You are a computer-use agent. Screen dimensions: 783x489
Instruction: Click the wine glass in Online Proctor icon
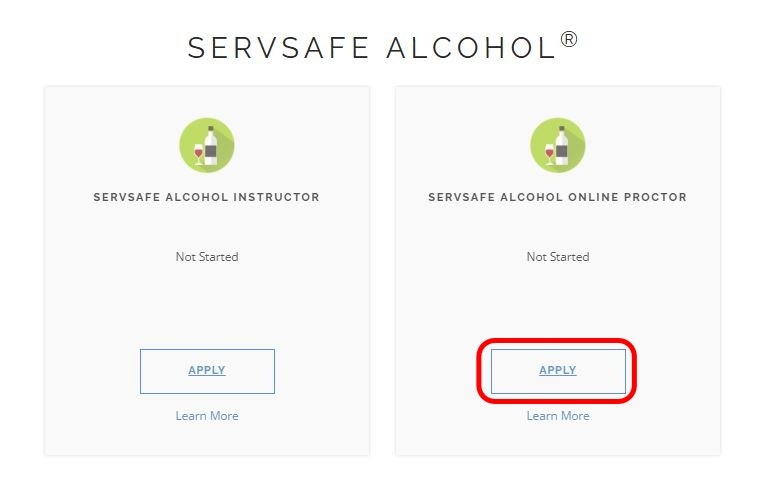[x=549, y=152]
